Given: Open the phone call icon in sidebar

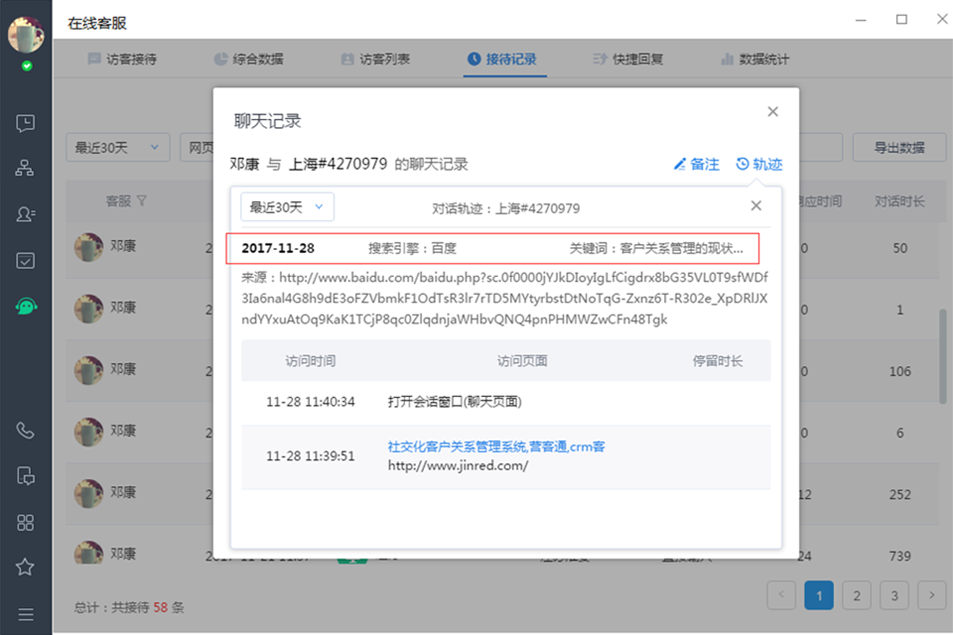Looking at the screenshot, I should click(x=26, y=430).
